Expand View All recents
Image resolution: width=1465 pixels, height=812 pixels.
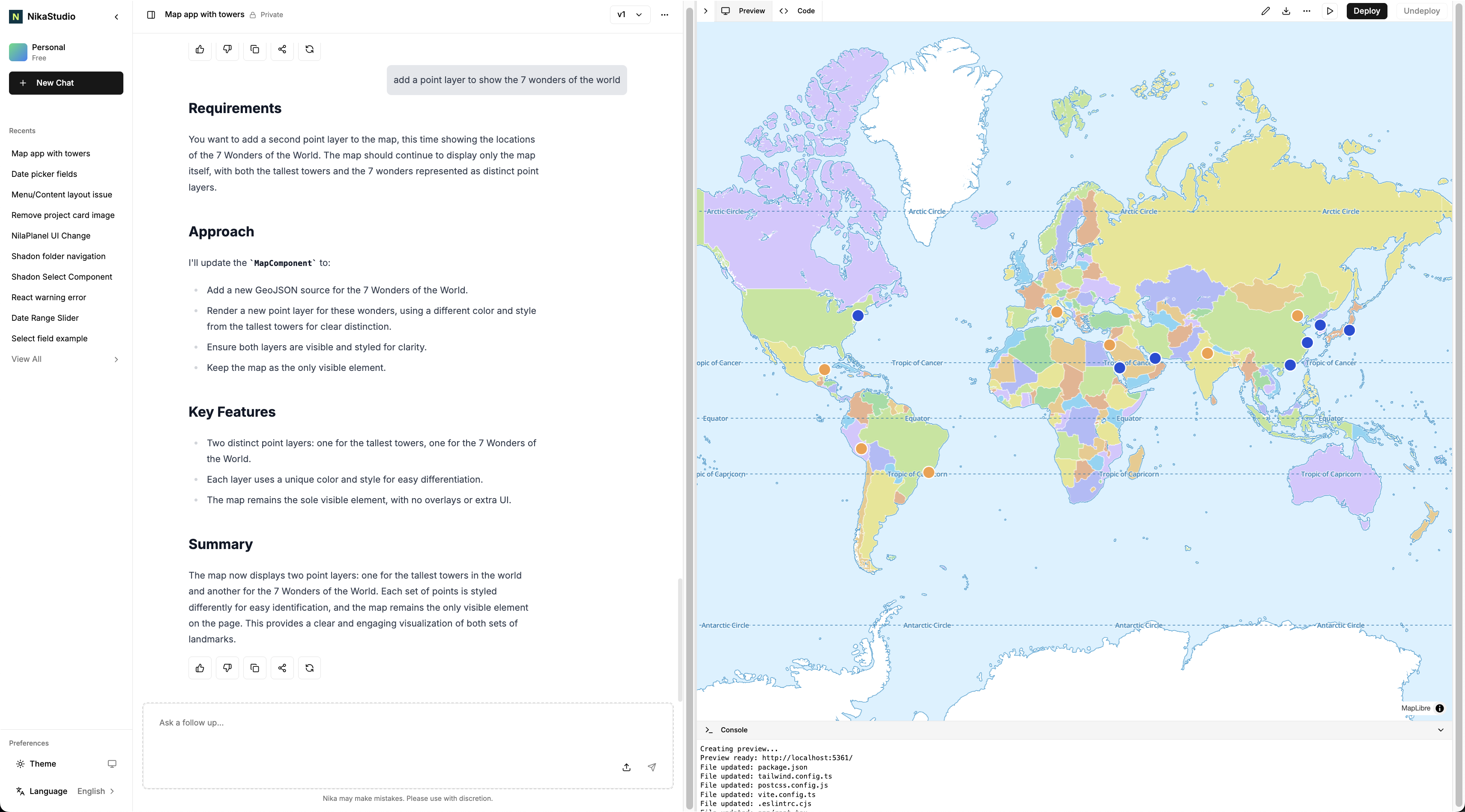66,359
